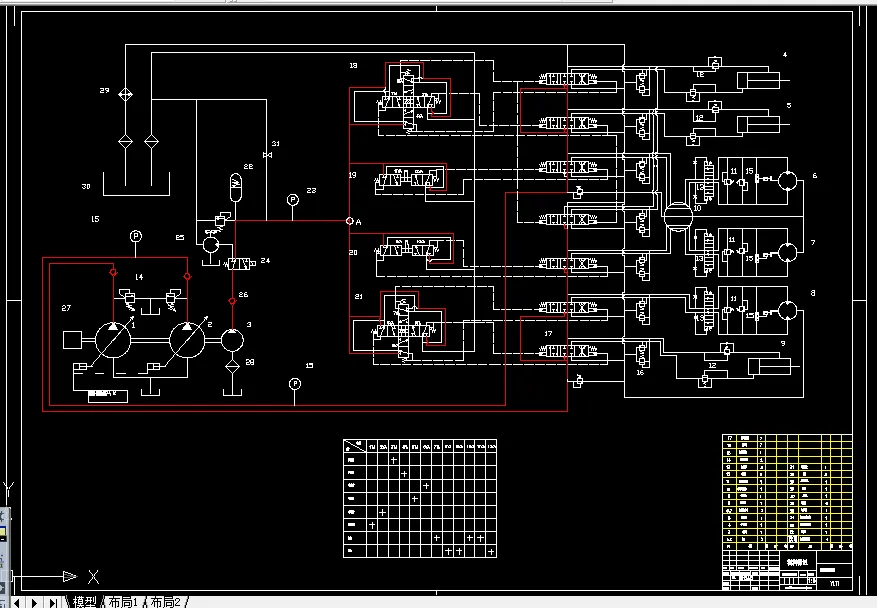The width and height of the screenshot is (877, 608).
Task: Select hydraulic motor labeled 6
Action: [787, 181]
